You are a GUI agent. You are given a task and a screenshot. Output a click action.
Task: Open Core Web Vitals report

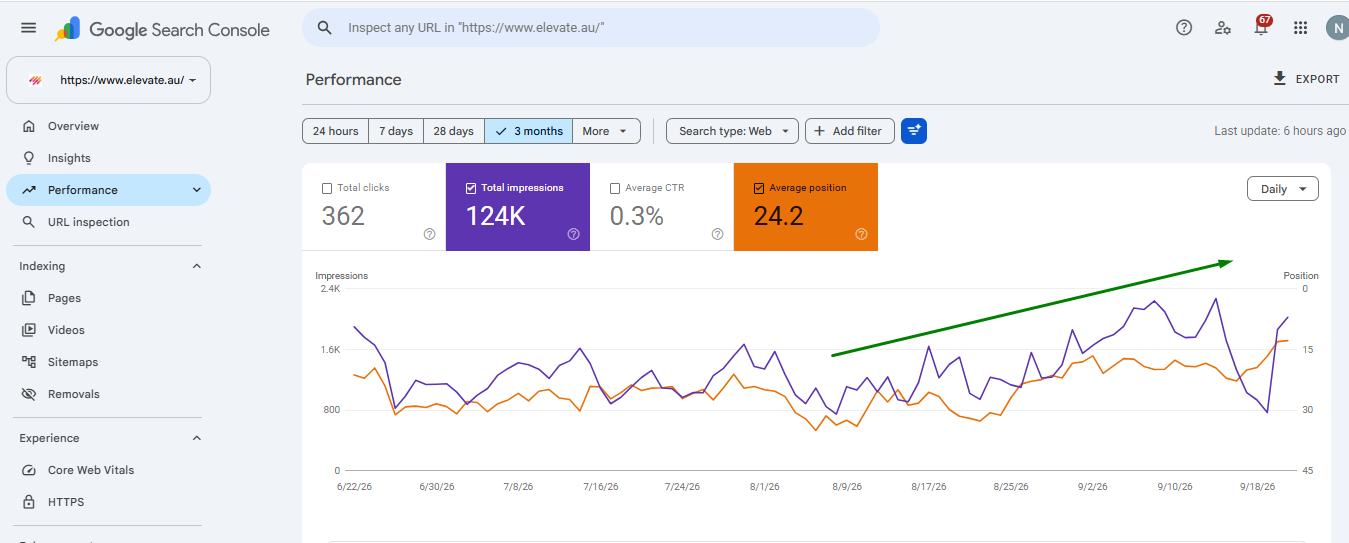pyautogui.click(x=108, y=470)
